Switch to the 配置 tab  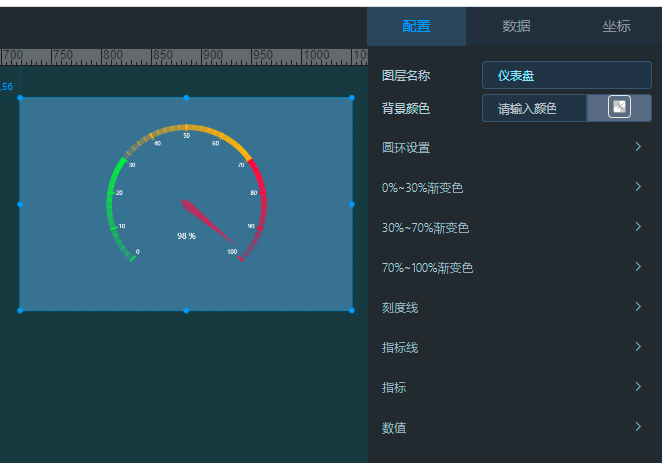[416, 26]
